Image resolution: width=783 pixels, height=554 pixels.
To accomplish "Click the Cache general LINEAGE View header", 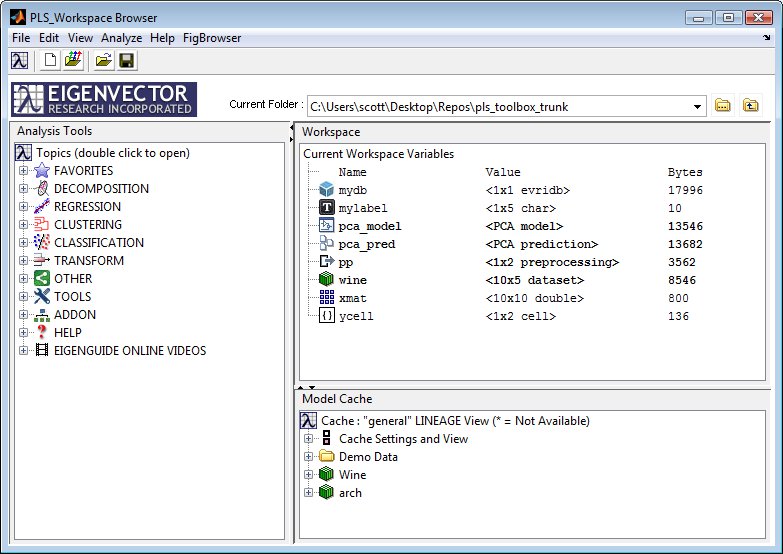I will (x=455, y=421).
